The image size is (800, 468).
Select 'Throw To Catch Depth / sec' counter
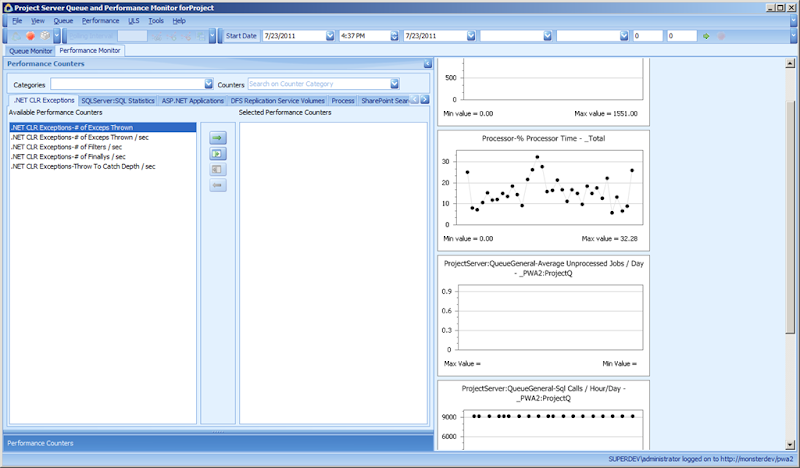82,167
